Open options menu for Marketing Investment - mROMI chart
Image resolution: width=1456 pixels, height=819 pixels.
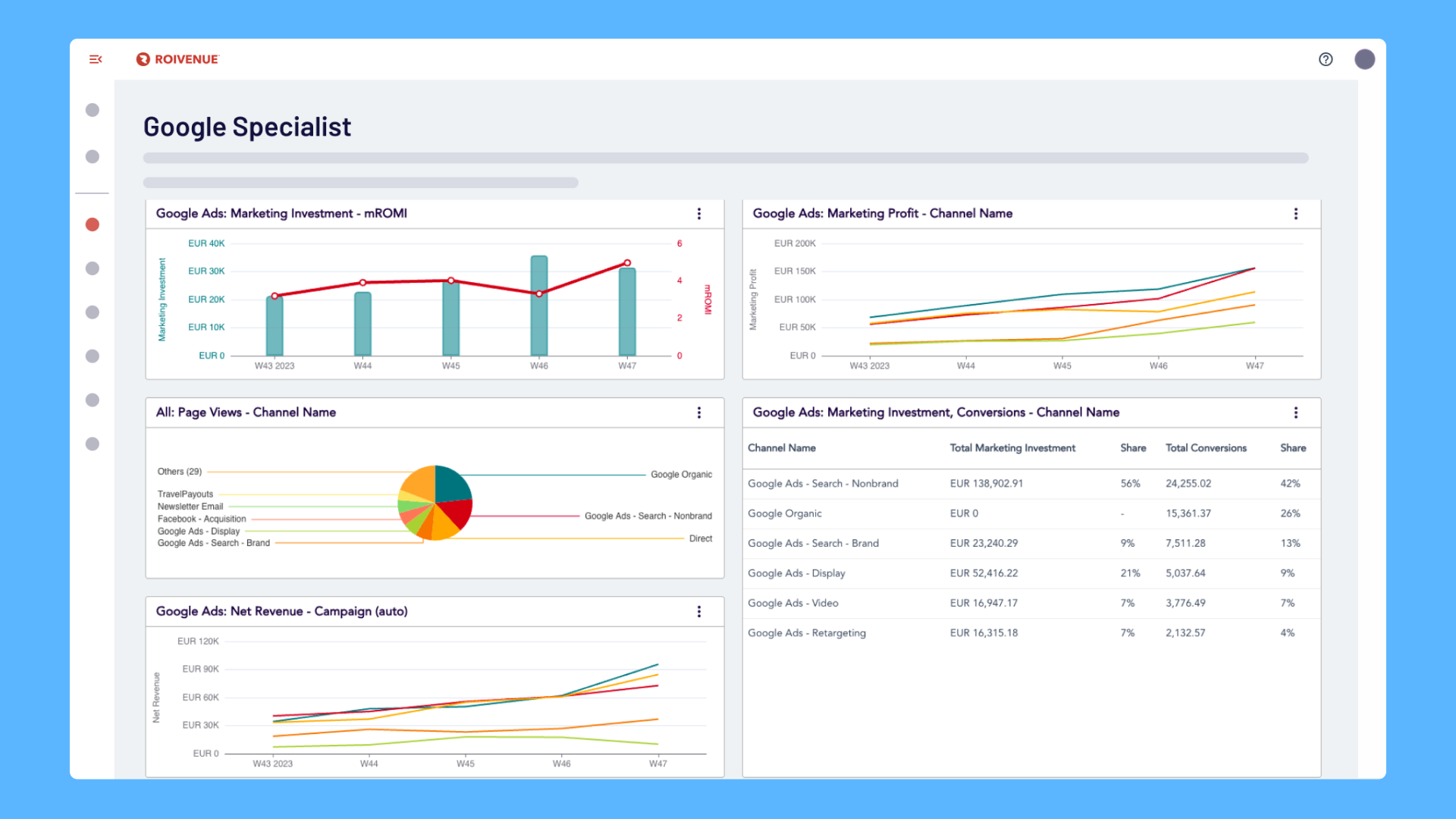[699, 214]
